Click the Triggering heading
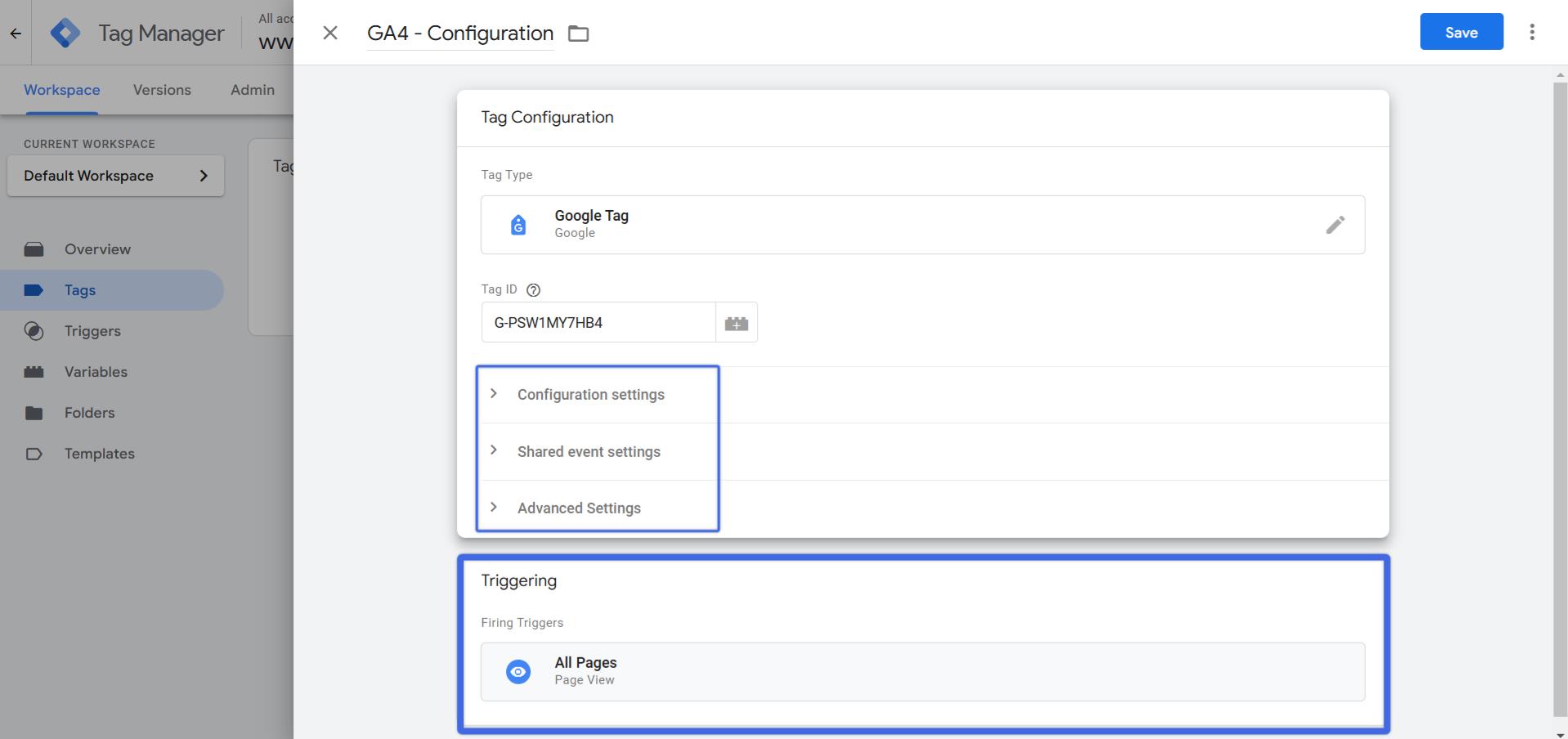The height and width of the screenshot is (739, 1568). pyautogui.click(x=518, y=581)
